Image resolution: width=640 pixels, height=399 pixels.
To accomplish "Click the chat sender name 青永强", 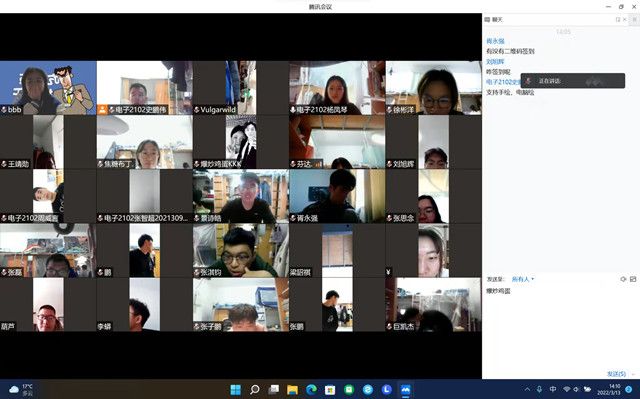I will [496, 41].
